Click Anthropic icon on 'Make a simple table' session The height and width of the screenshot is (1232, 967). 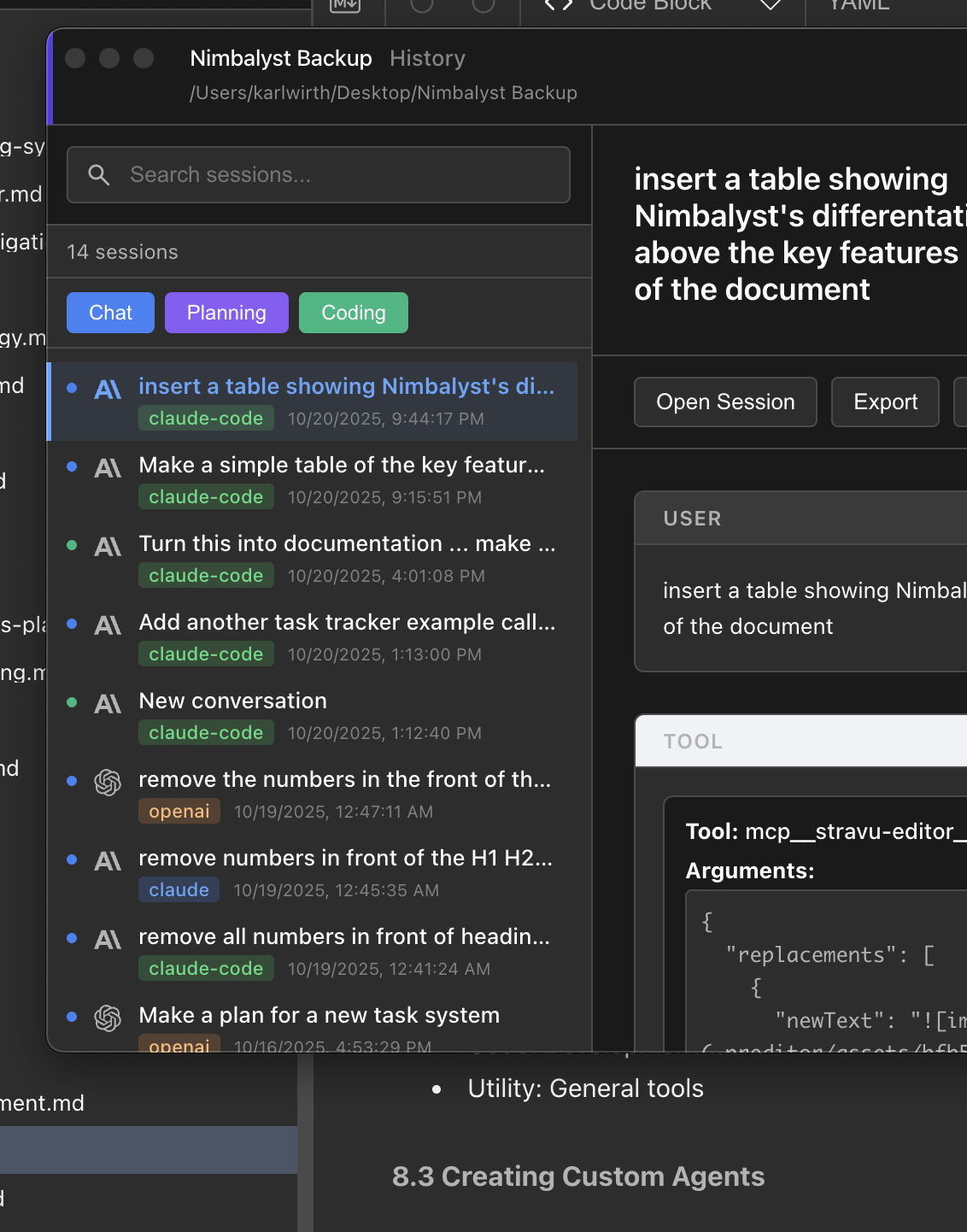click(108, 468)
